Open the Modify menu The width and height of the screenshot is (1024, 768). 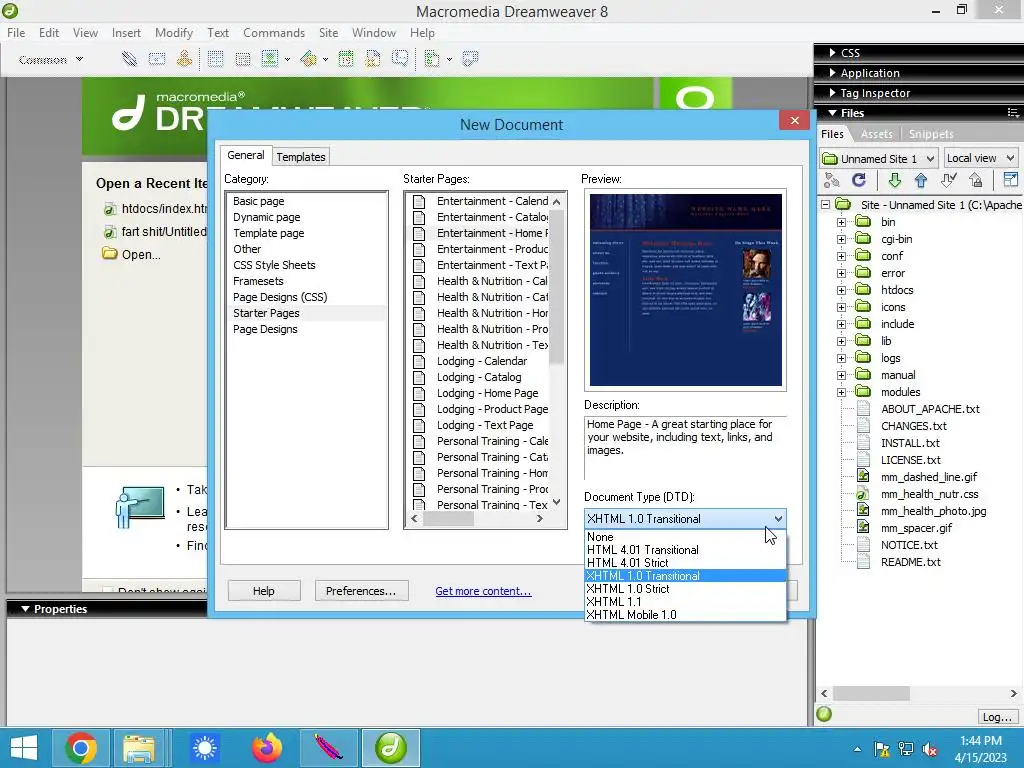pyautogui.click(x=174, y=33)
